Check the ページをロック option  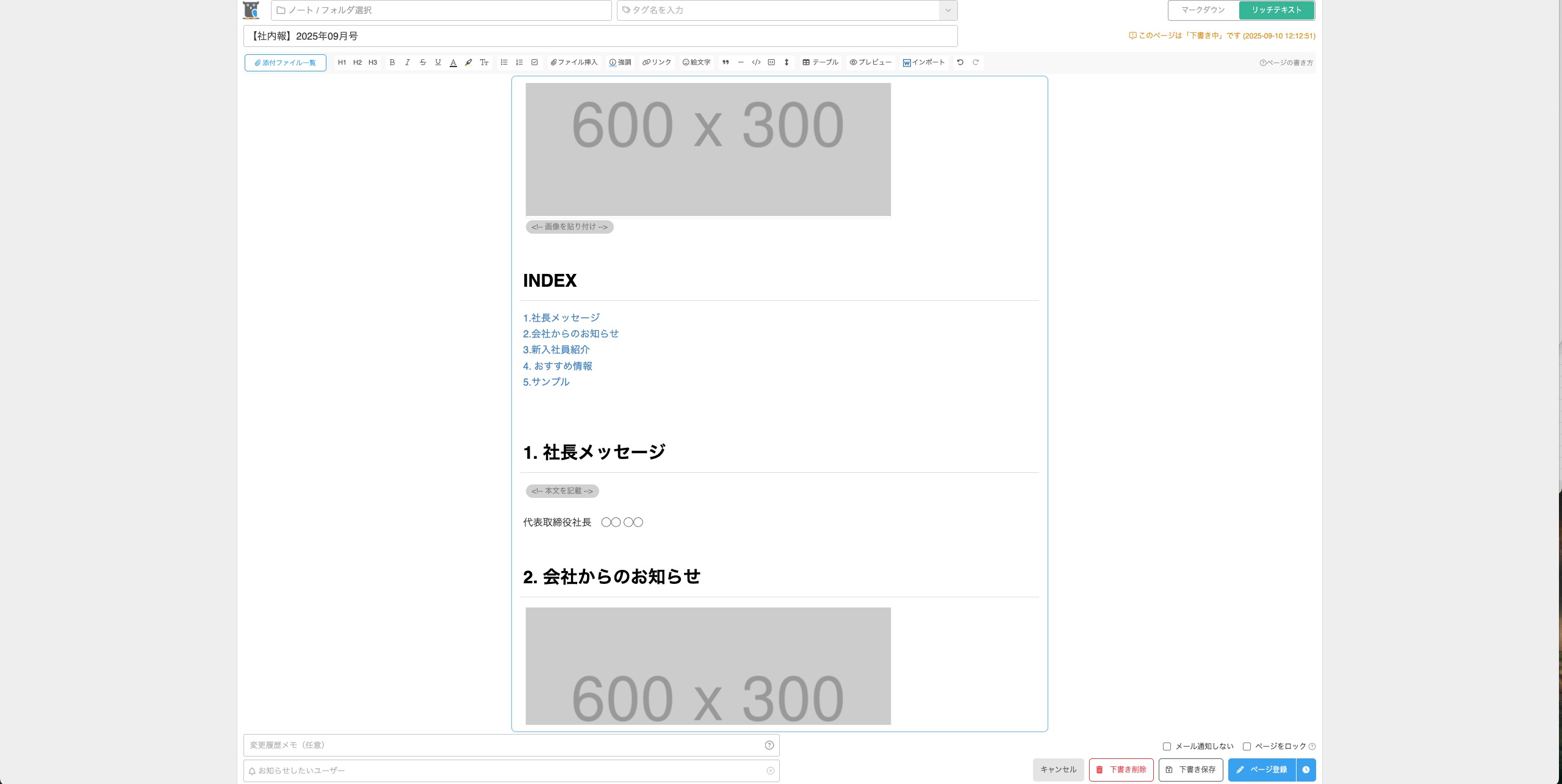point(1247,746)
